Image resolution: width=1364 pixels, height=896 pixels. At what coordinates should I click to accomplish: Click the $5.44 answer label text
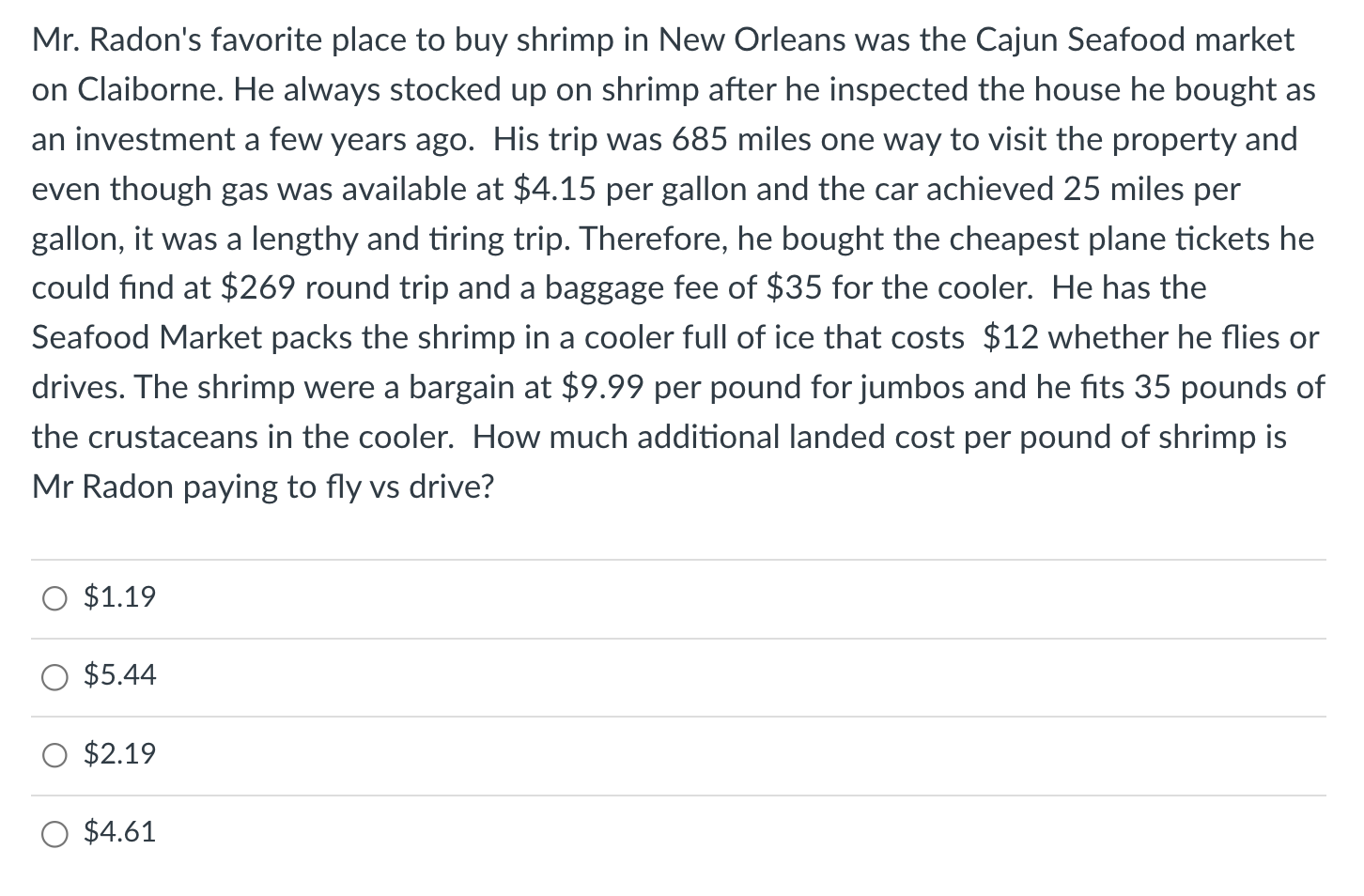pyautogui.click(x=120, y=675)
